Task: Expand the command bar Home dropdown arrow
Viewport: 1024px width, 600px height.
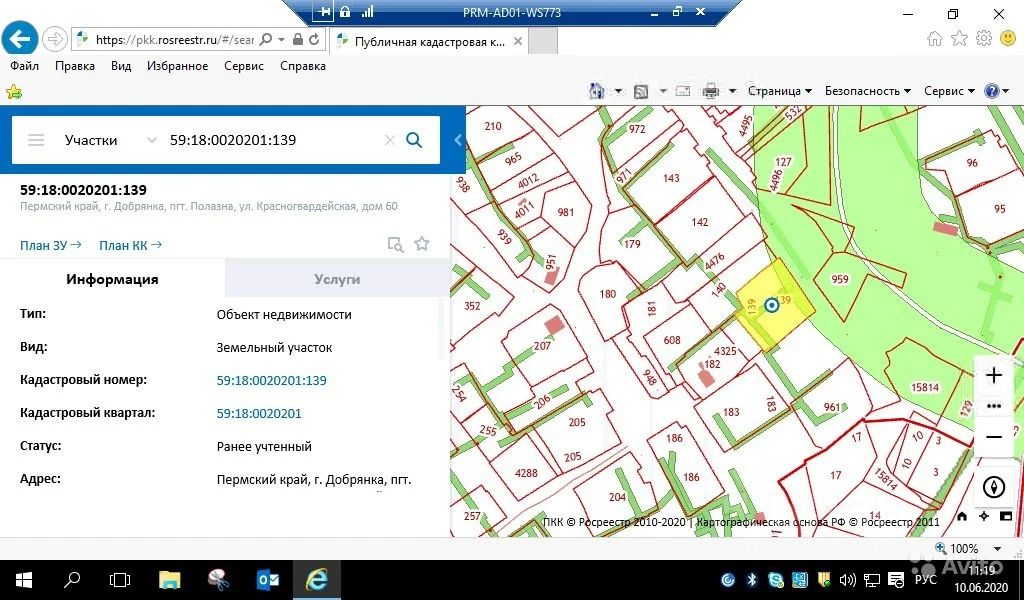Action: pyautogui.click(x=618, y=91)
